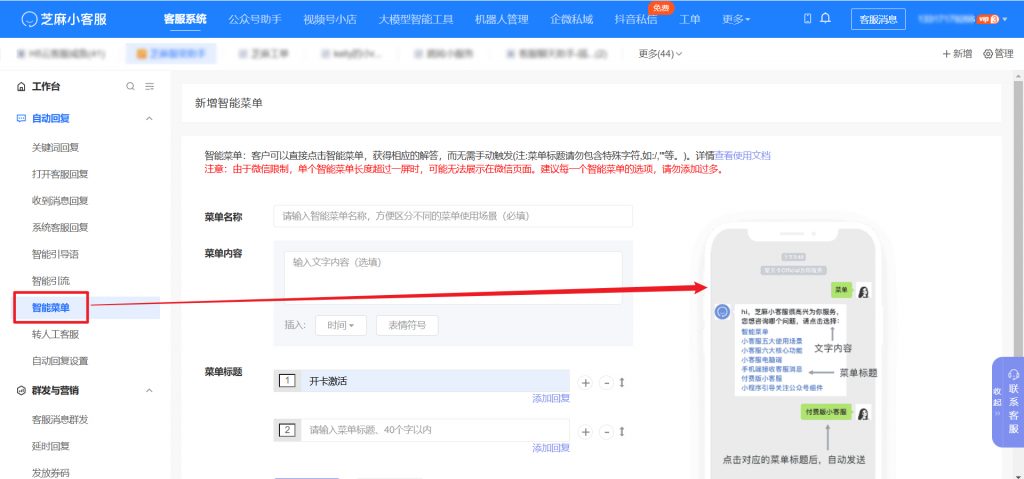
Task: Select 智能引流 in sidebar
Action: pyautogui.click(x=51, y=281)
